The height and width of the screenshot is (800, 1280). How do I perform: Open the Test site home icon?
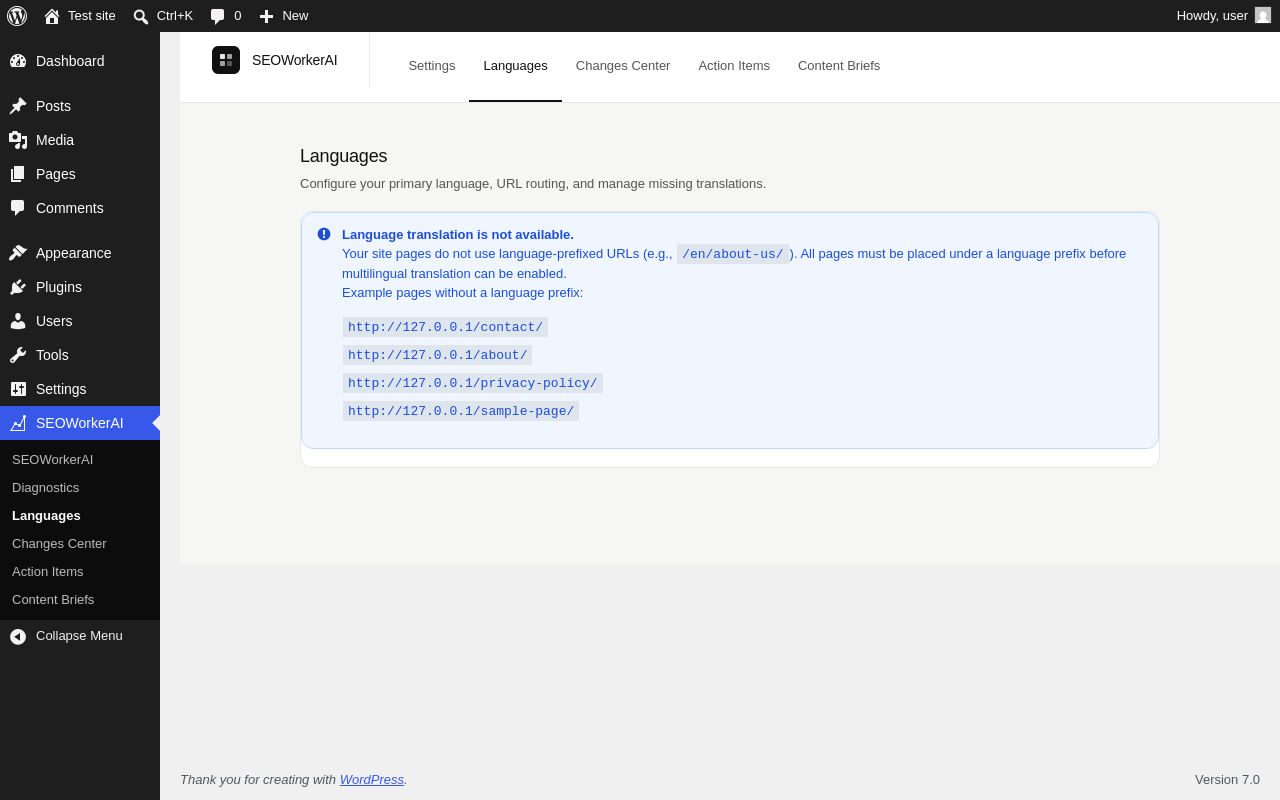[x=52, y=16]
